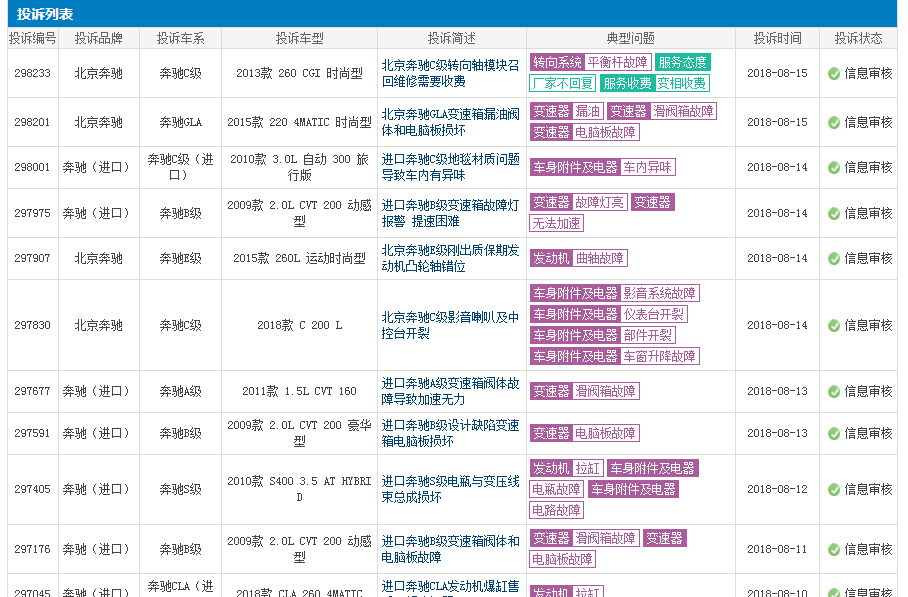Click green status icon for complaint 298001

point(834,167)
